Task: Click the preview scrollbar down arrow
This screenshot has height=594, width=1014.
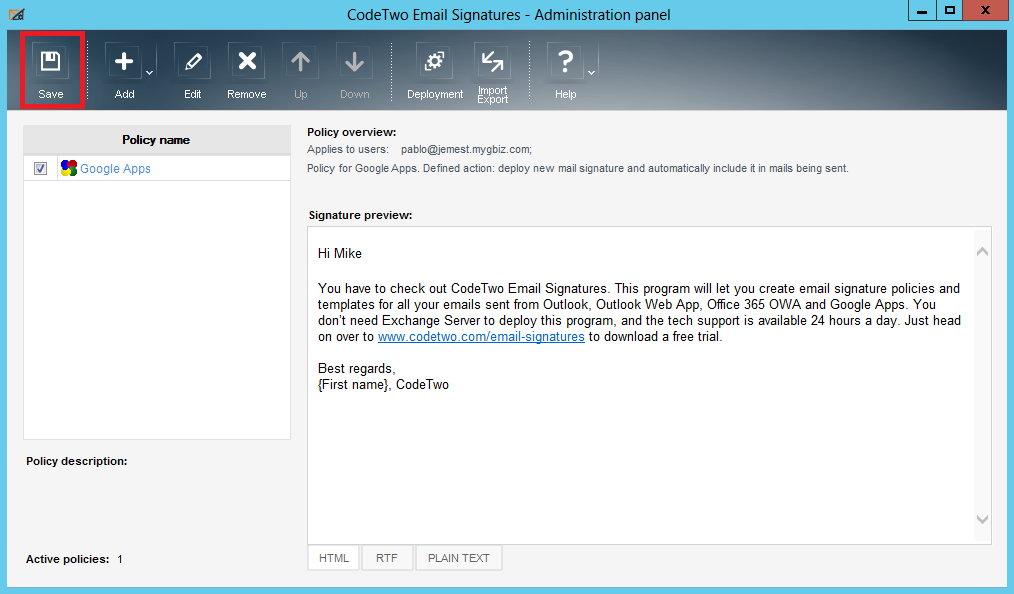Action: click(982, 520)
